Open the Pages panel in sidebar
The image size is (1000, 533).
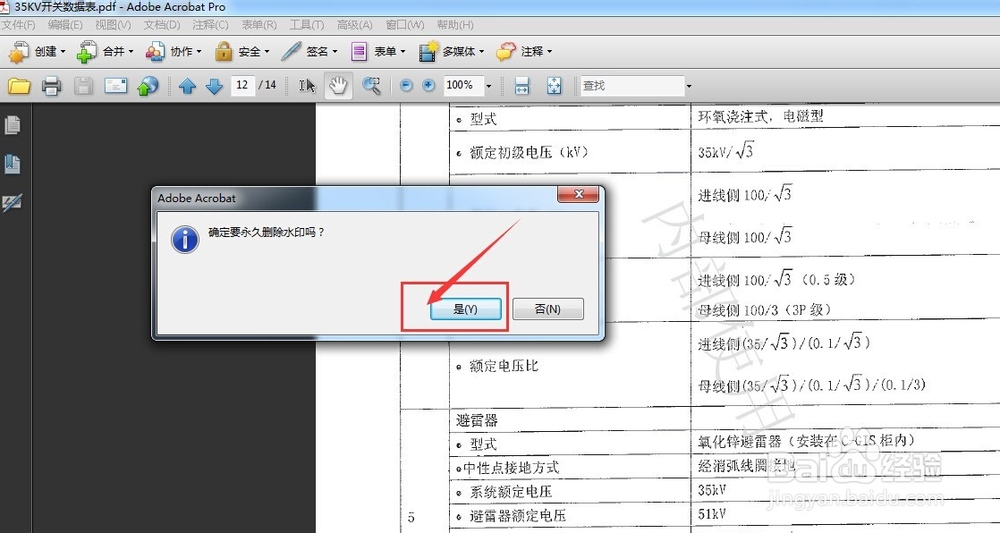tap(12, 125)
